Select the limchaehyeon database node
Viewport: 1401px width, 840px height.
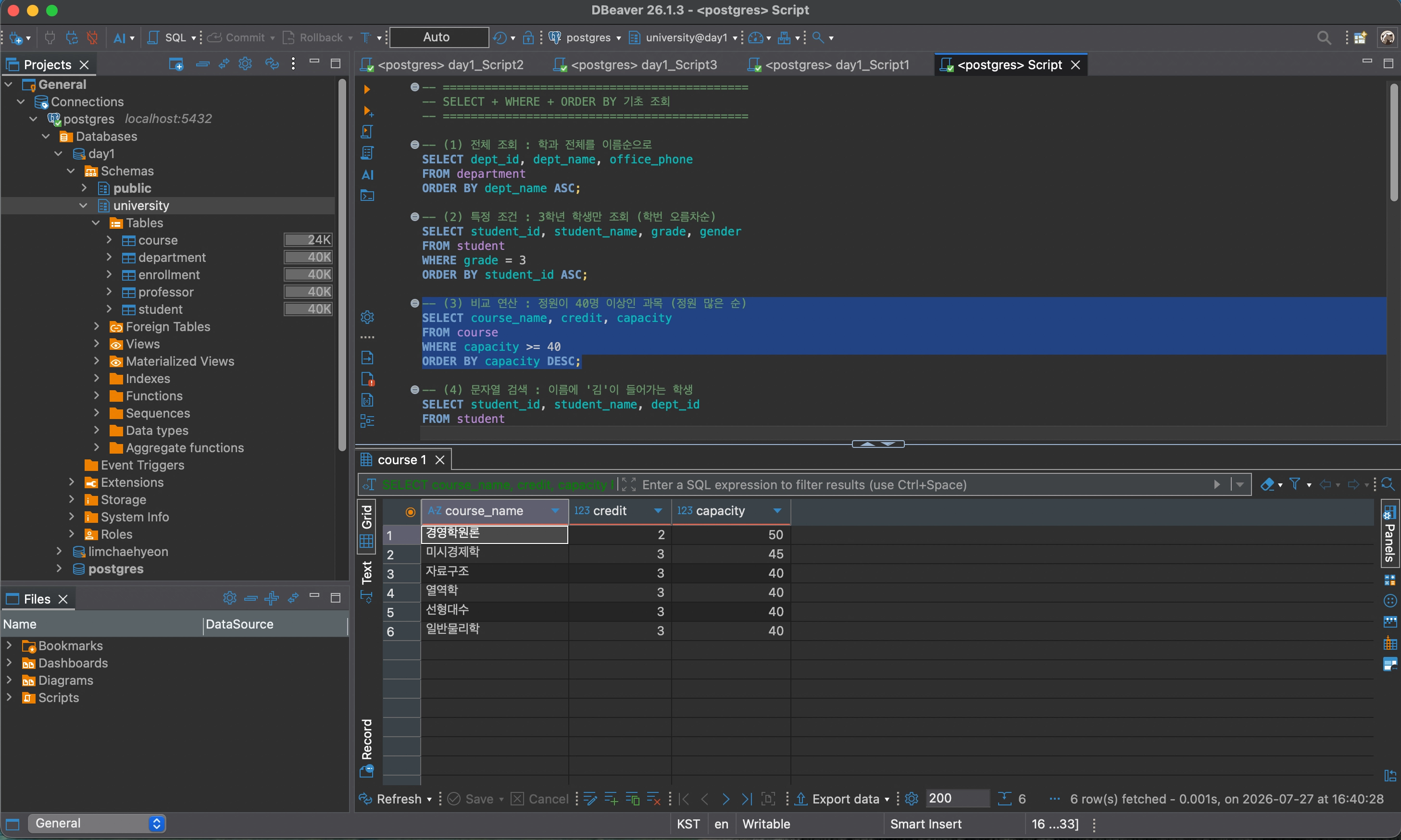(x=128, y=551)
